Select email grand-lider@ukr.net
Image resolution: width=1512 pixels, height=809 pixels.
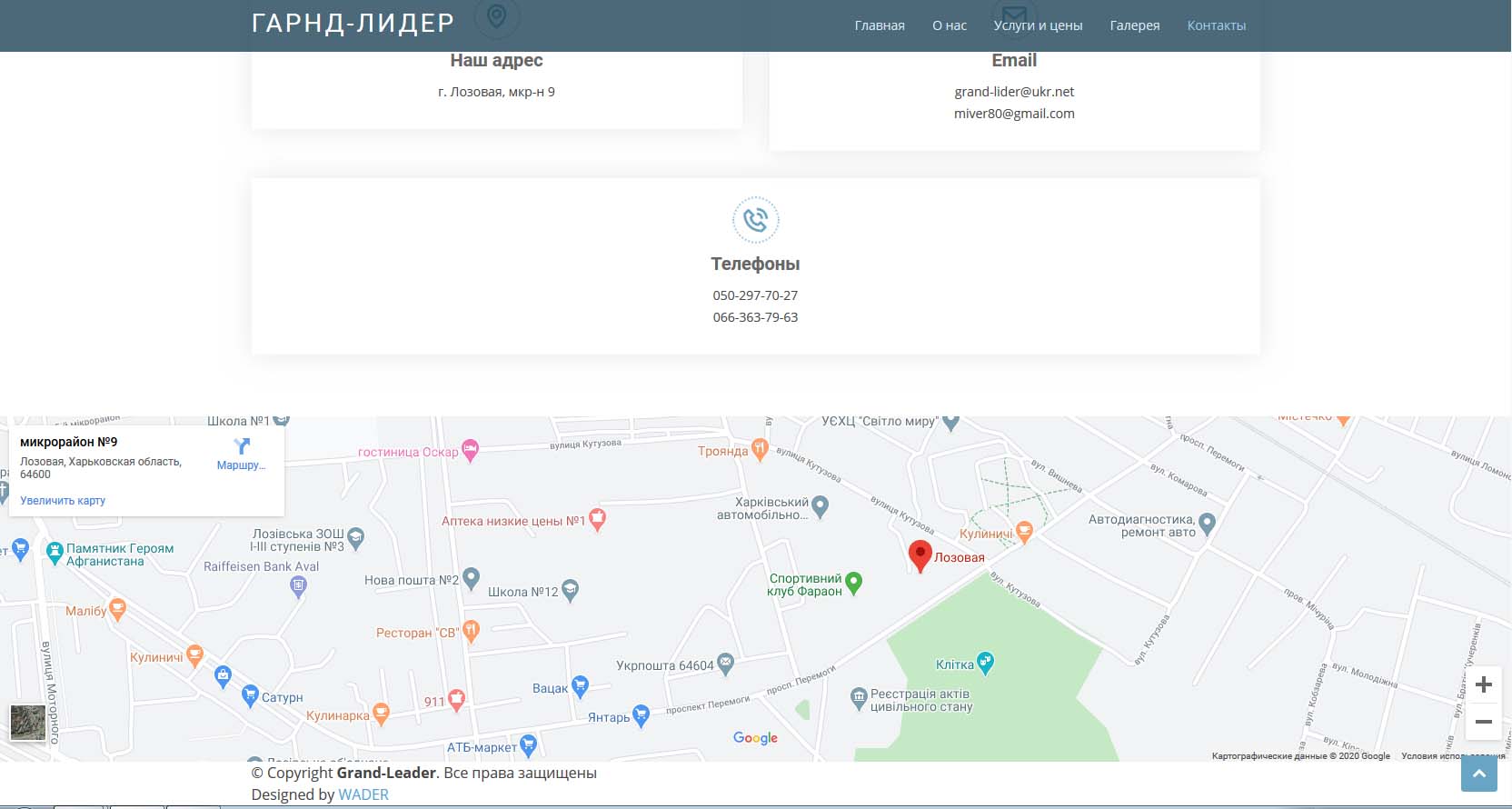pyautogui.click(x=1014, y=92)
